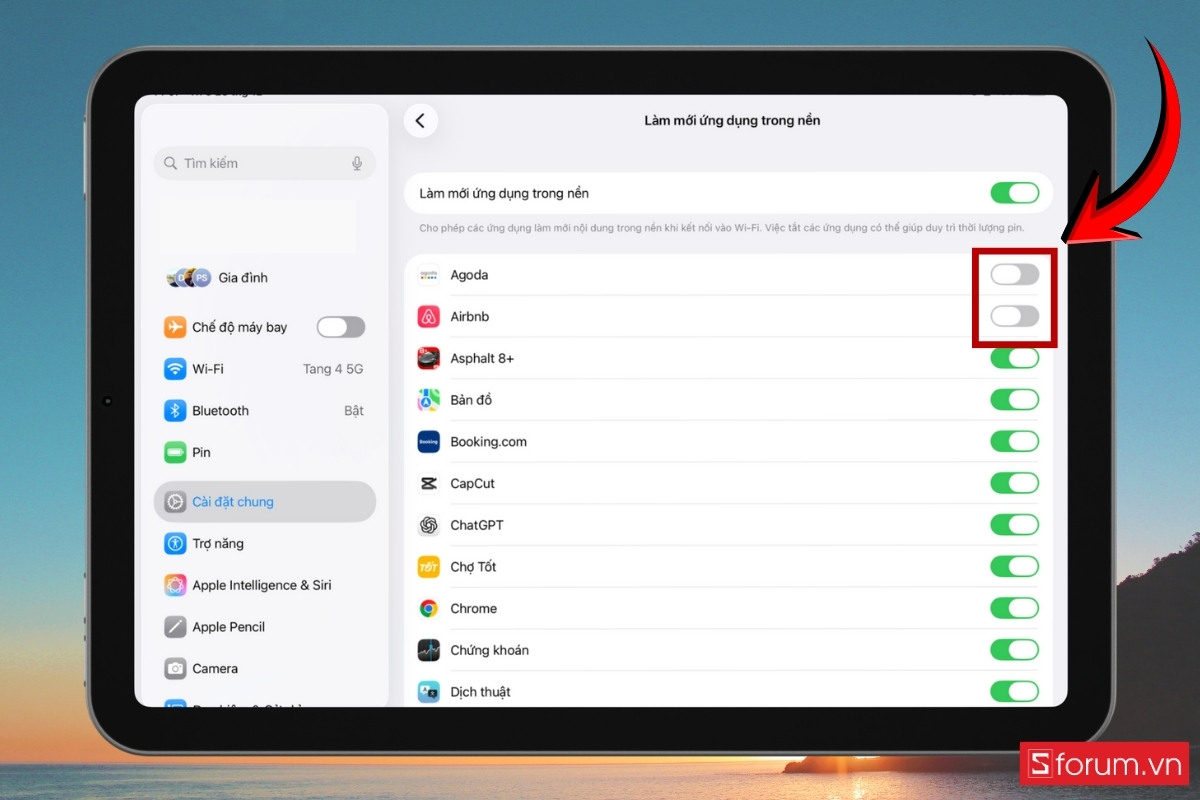This screenshot has width=1200, height=800.
Task: Open Trợ năng settings
Action: [265, 544]
